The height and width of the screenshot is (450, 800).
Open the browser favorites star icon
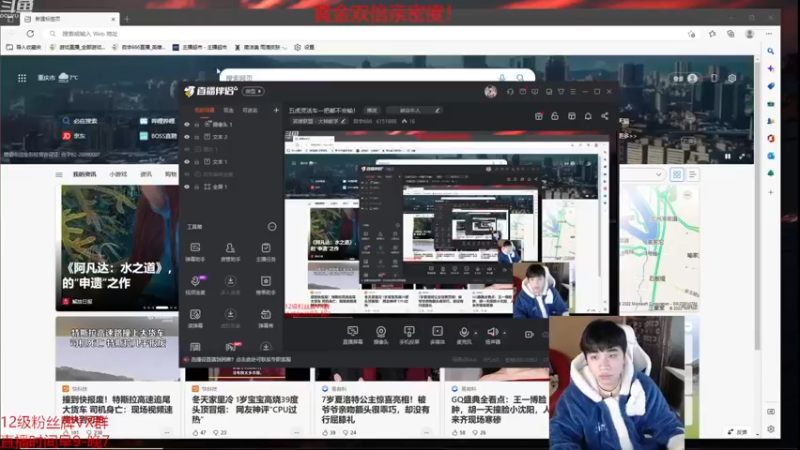pyautogui.click(x=712, y=34)
